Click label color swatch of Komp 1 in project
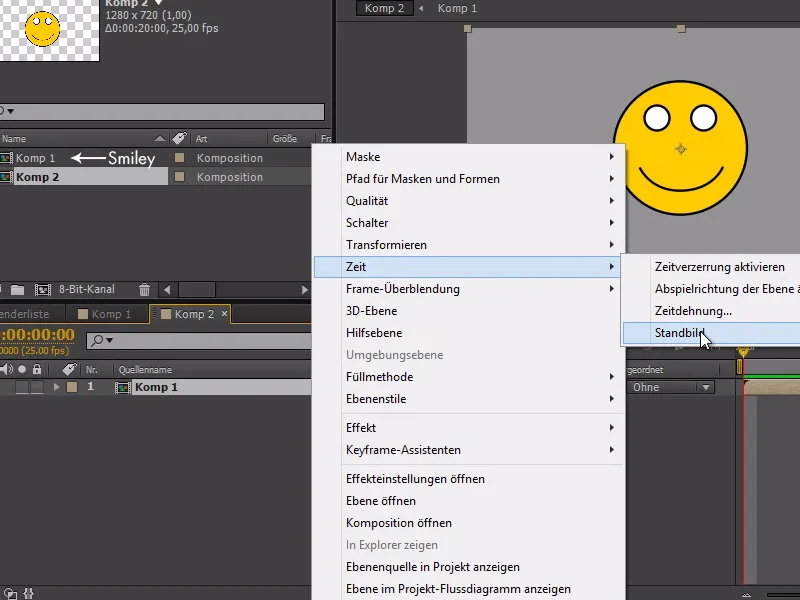Viewport: 800px width, 600px height. coord(179,158)
